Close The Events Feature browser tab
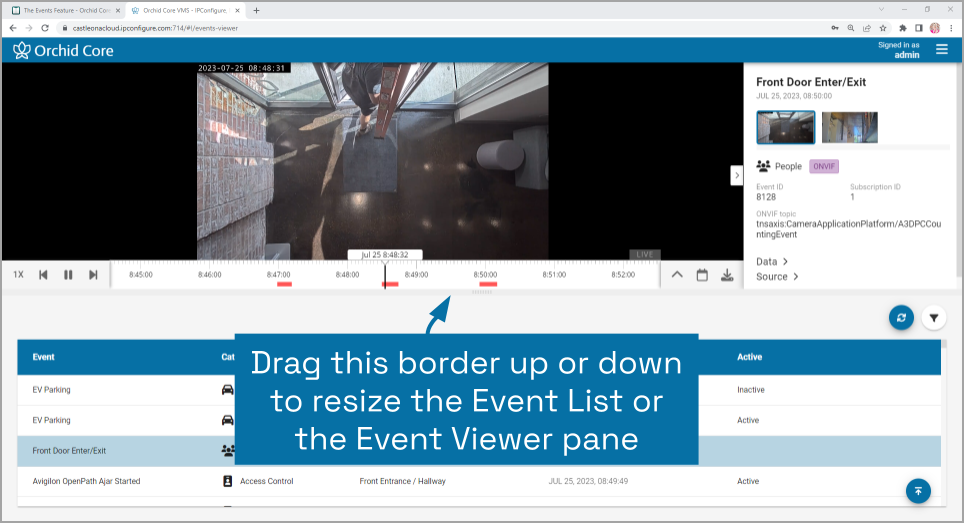Screen dimensions: 964x523 [118, 10]
